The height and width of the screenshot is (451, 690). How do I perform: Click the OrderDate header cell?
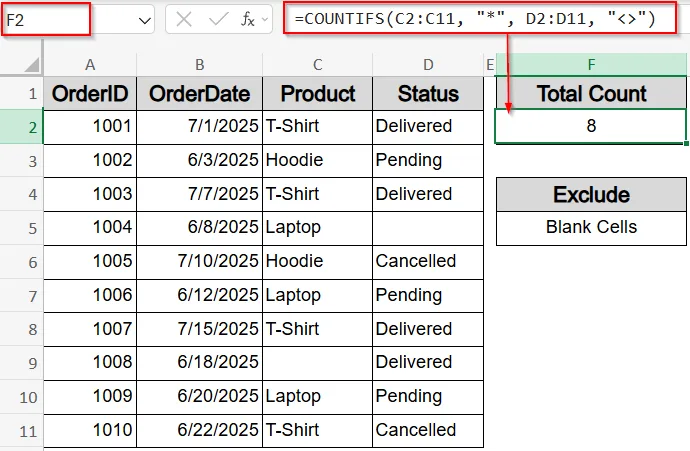click(x=199, y=93)
